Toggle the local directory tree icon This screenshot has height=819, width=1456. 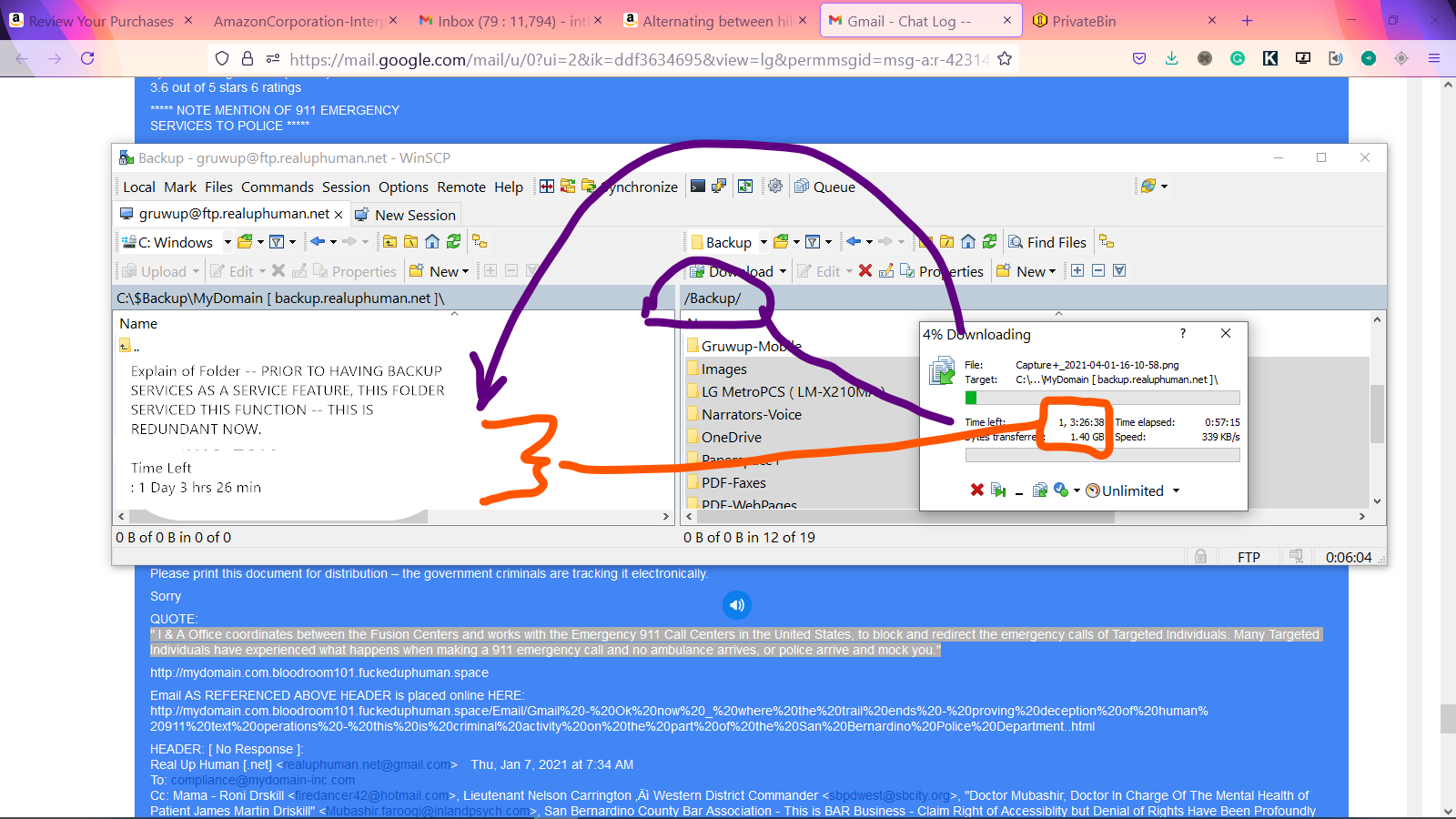pos(480,242)
